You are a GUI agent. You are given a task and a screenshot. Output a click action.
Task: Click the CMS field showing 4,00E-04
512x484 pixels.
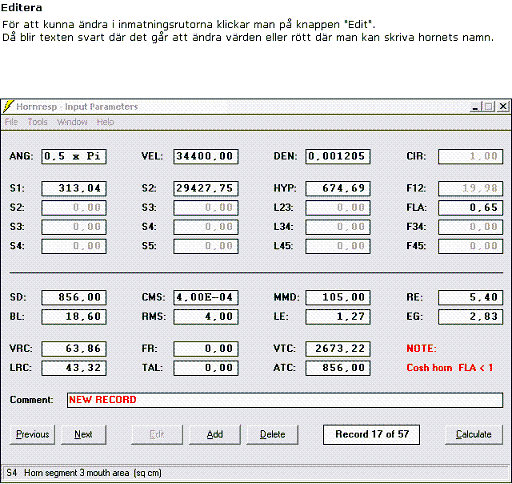tap(206, 298)
